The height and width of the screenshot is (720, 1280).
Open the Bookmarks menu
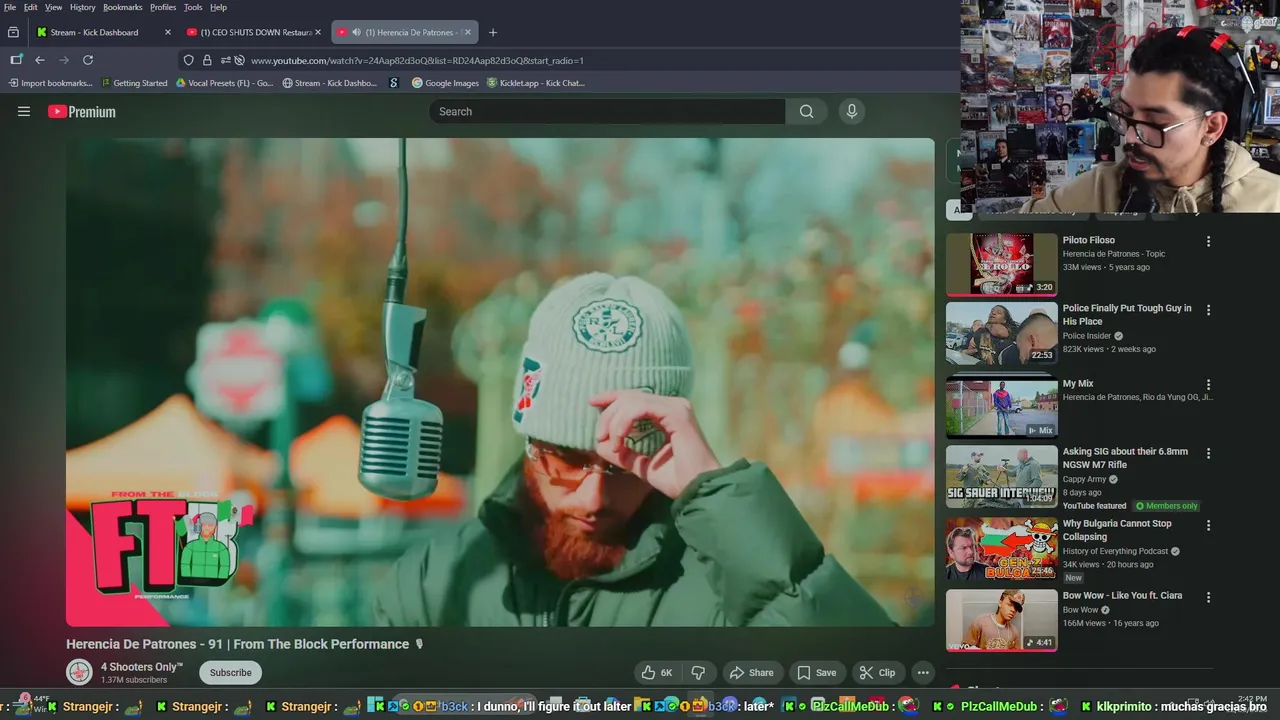click(123, 7)
